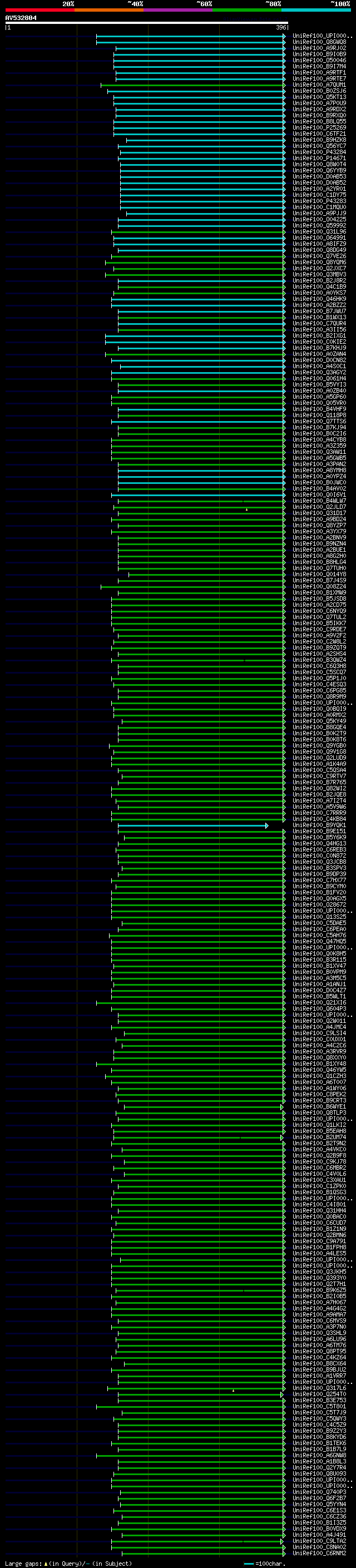Select the UniRef100_A8YMH8 label

pyautogui.click(x=319, y=471)
